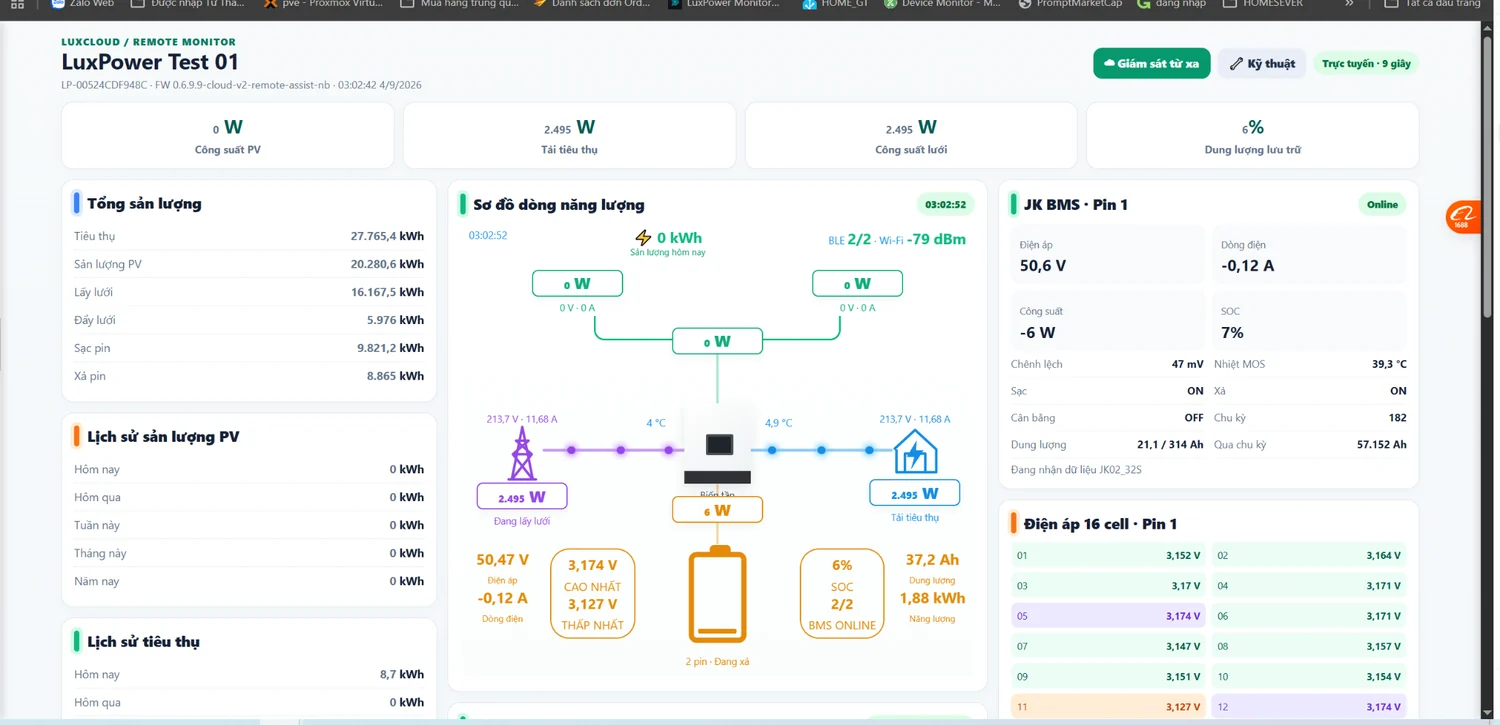The height and width of the screenshot is (725, 1500).
Task: Open the Device Monitor bookmark
Action: pos(941,4)
